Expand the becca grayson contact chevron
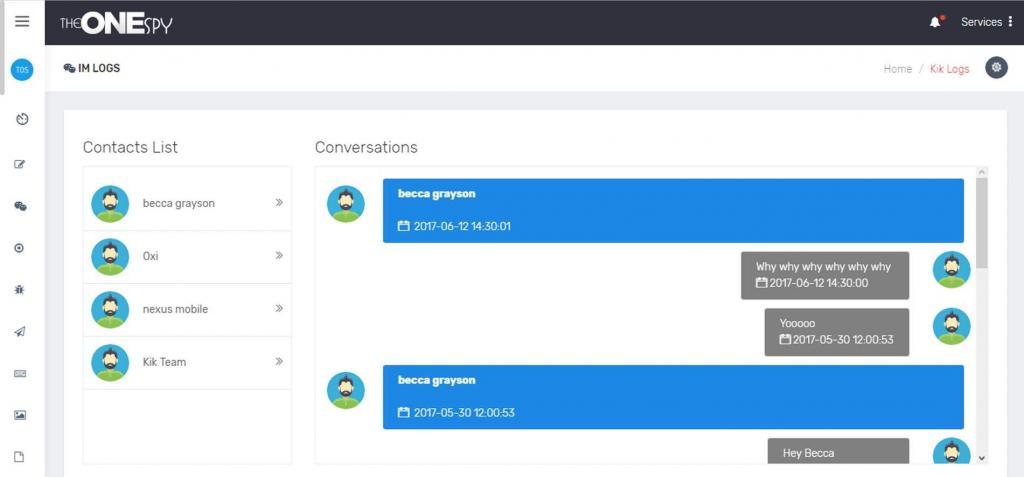This screenshot has height=477, width=1024. coord(279,203)
